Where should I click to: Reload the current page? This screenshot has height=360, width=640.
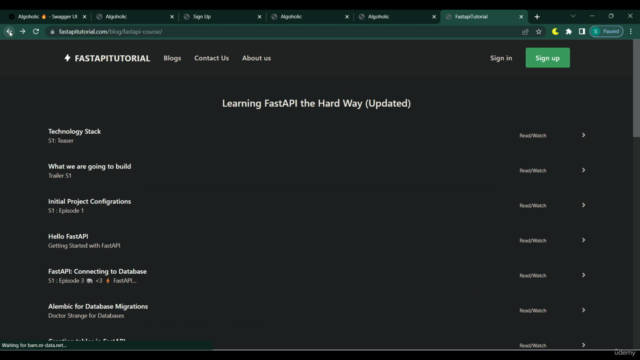click(36, 31)
